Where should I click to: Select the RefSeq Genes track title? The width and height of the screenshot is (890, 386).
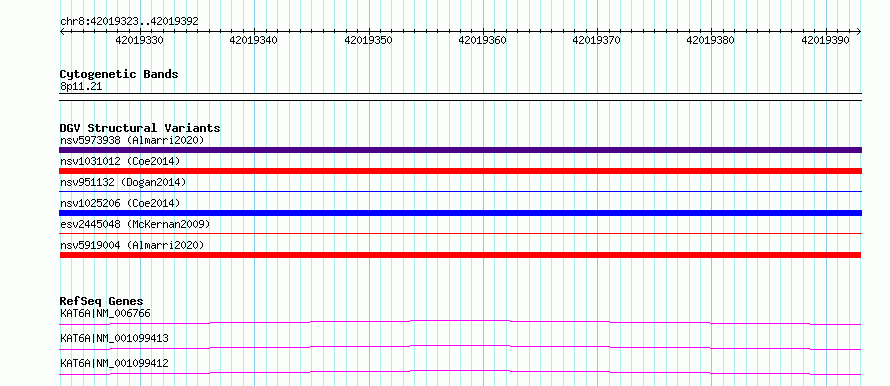pos(102,301)
